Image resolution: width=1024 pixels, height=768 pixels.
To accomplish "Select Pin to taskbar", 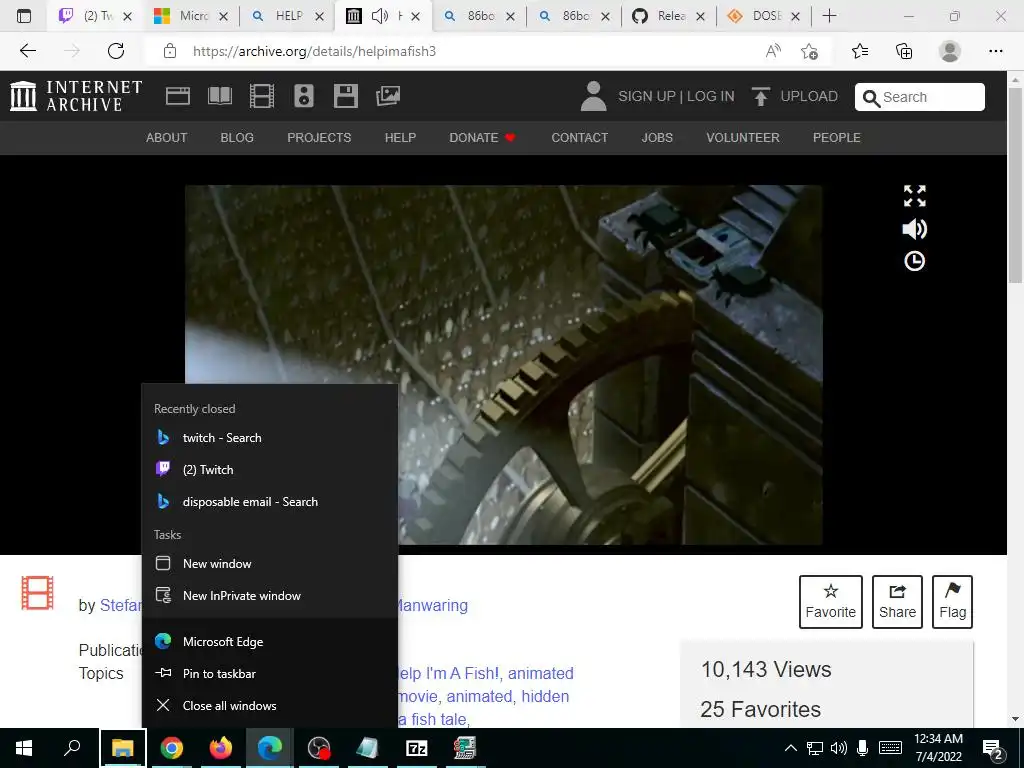I will coord(270,673).
